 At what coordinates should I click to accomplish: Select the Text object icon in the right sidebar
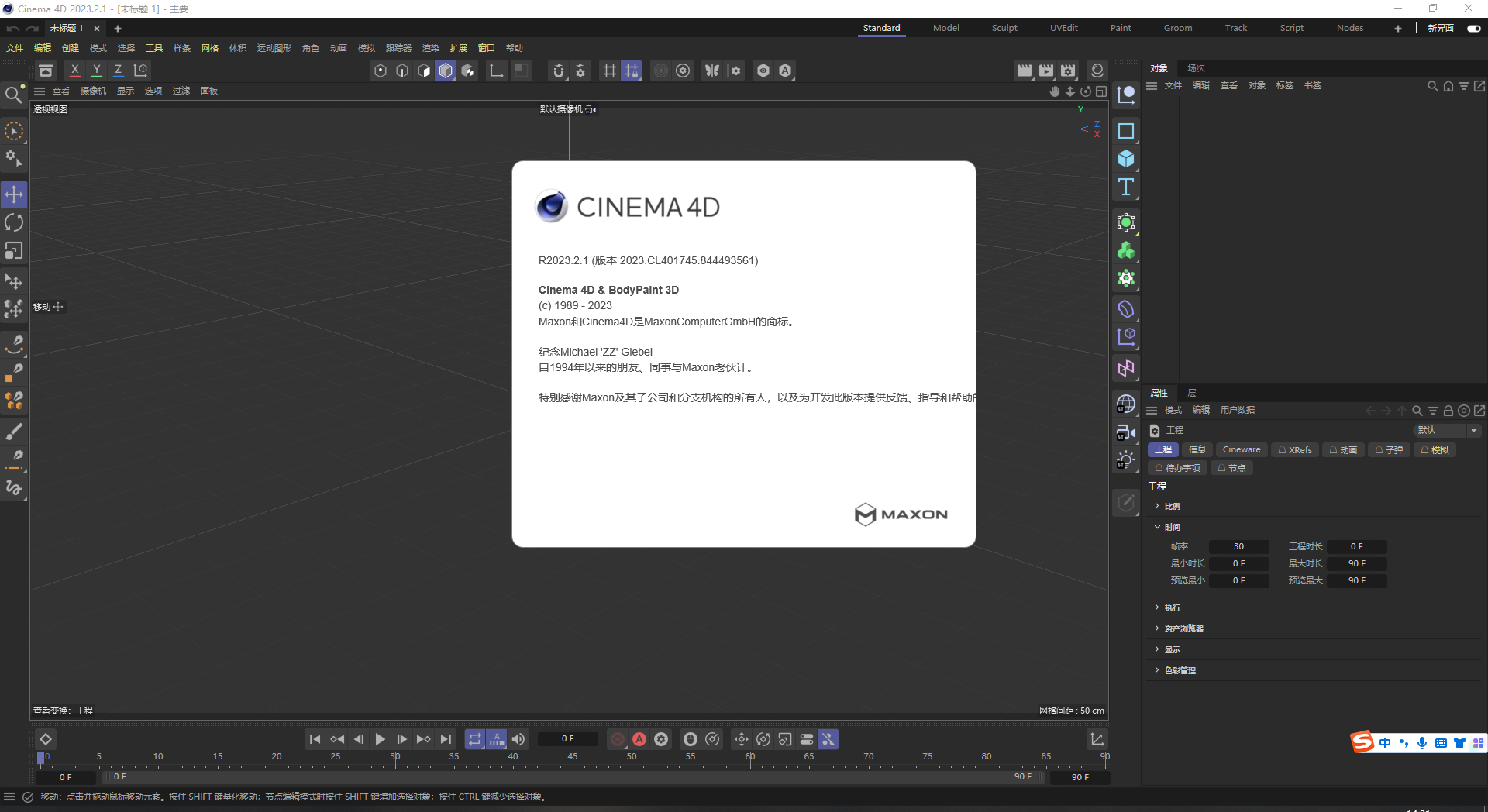pos(1125,186)
